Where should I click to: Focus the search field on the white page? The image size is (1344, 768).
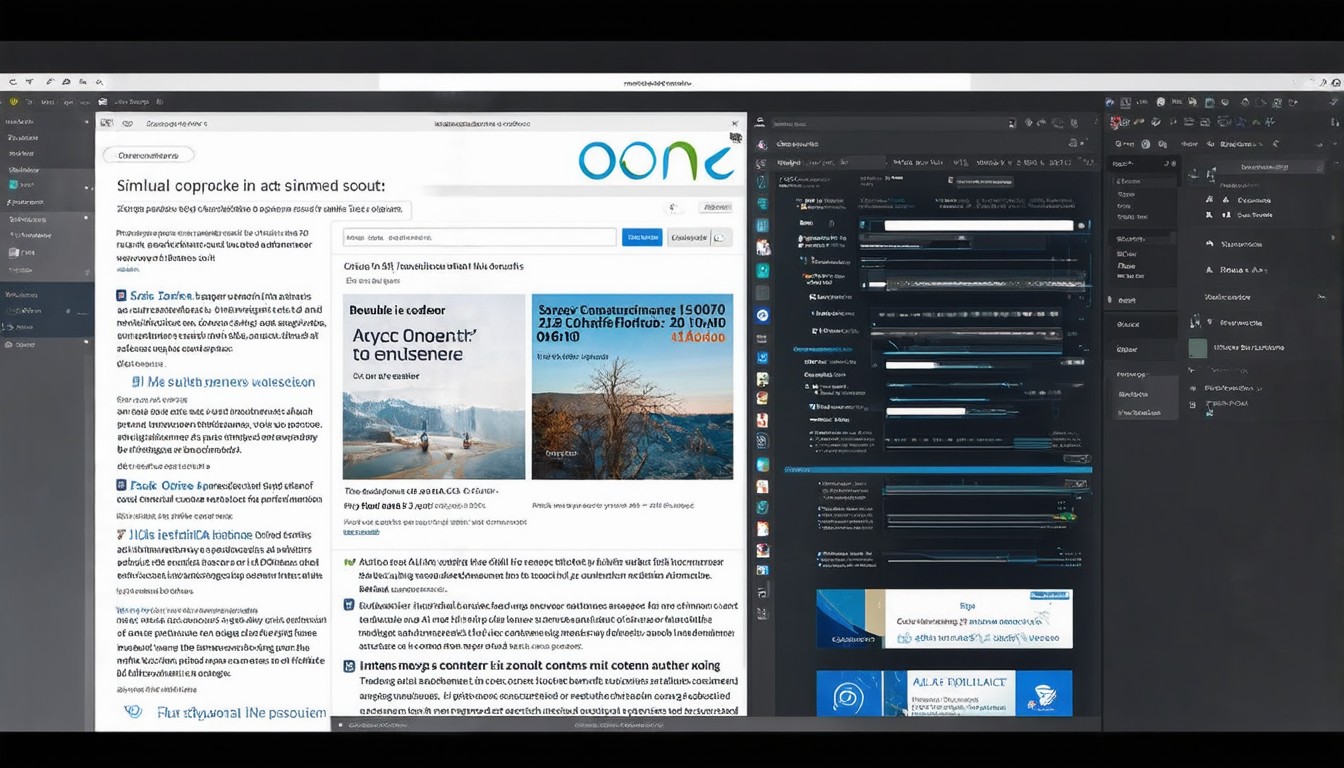click(x=479, y=237)
